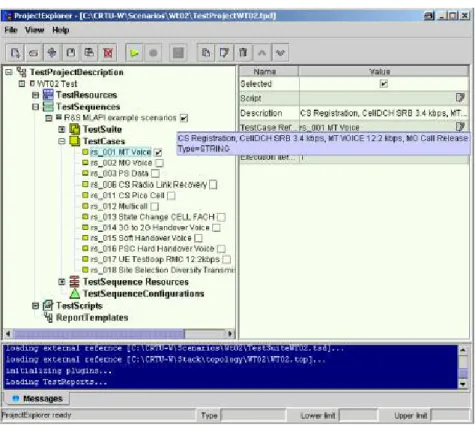Click the message log scroll-down arrow
Image resolution: width=475 pixels, height=425 pixels.
click(463, 384)
